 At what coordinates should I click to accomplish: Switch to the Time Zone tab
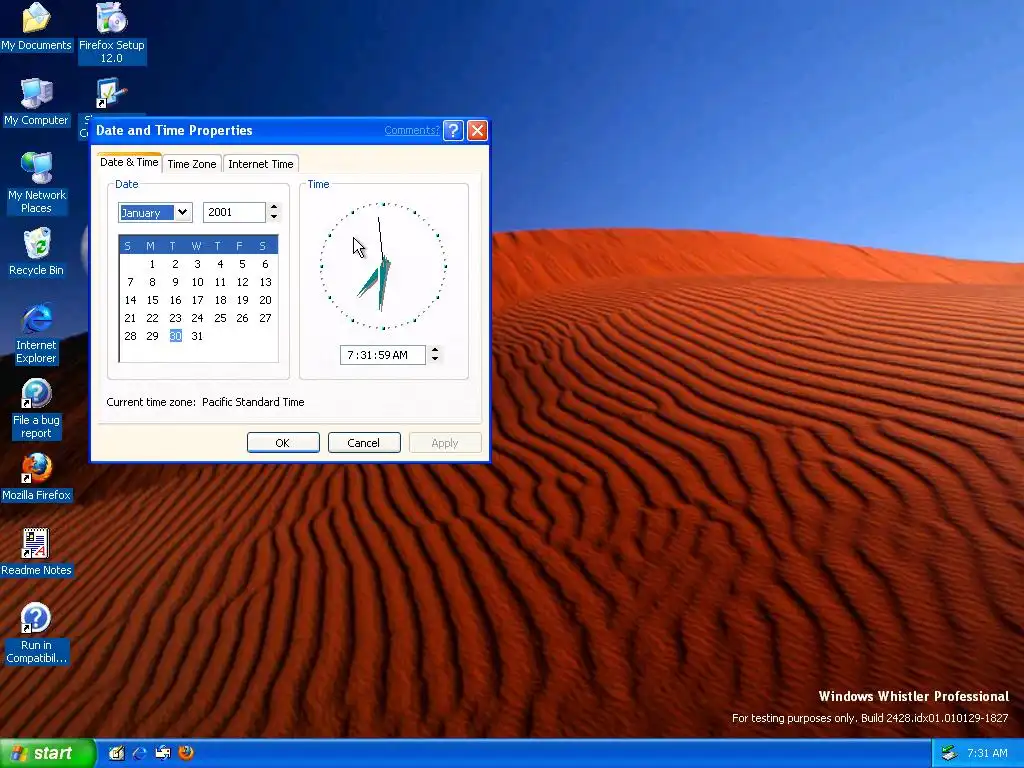coord(192,164)
